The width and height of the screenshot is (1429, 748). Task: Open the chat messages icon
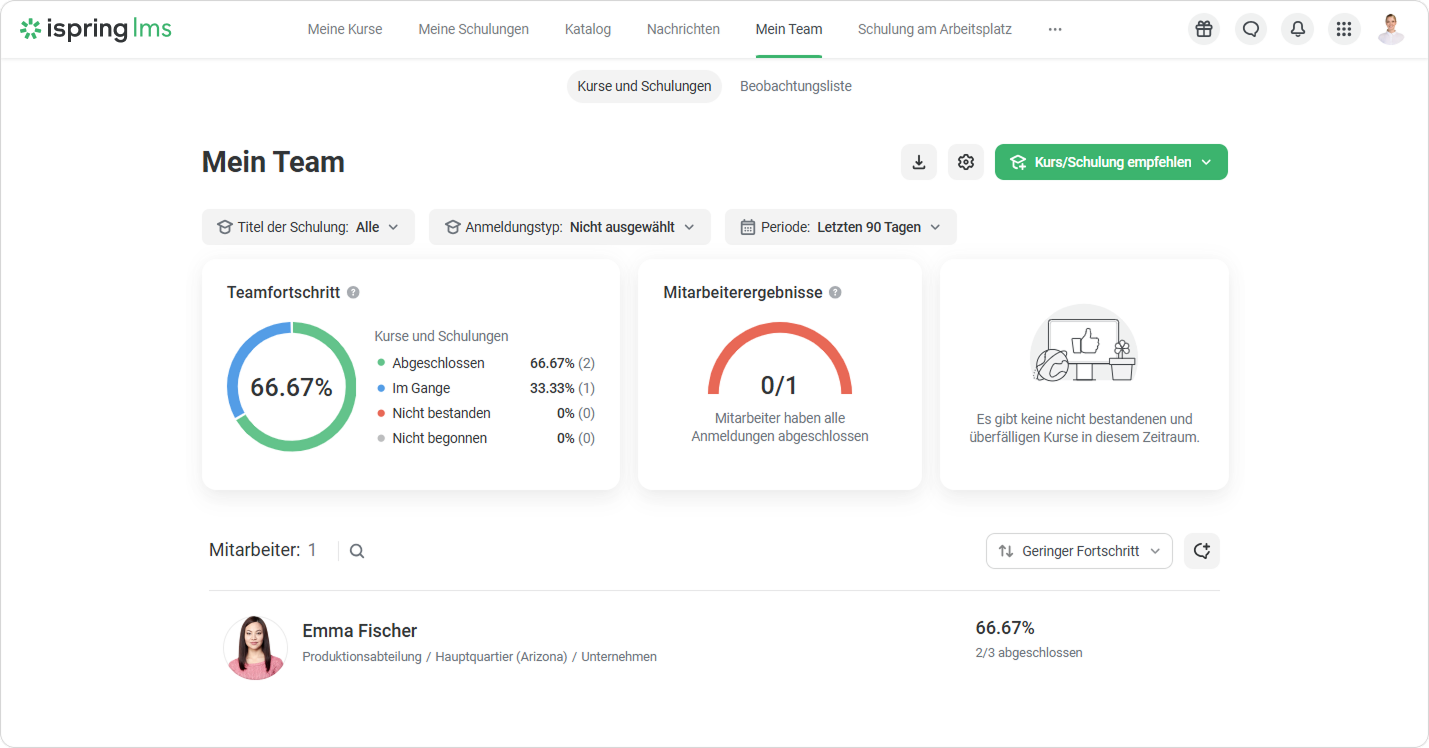[1250, 29]
